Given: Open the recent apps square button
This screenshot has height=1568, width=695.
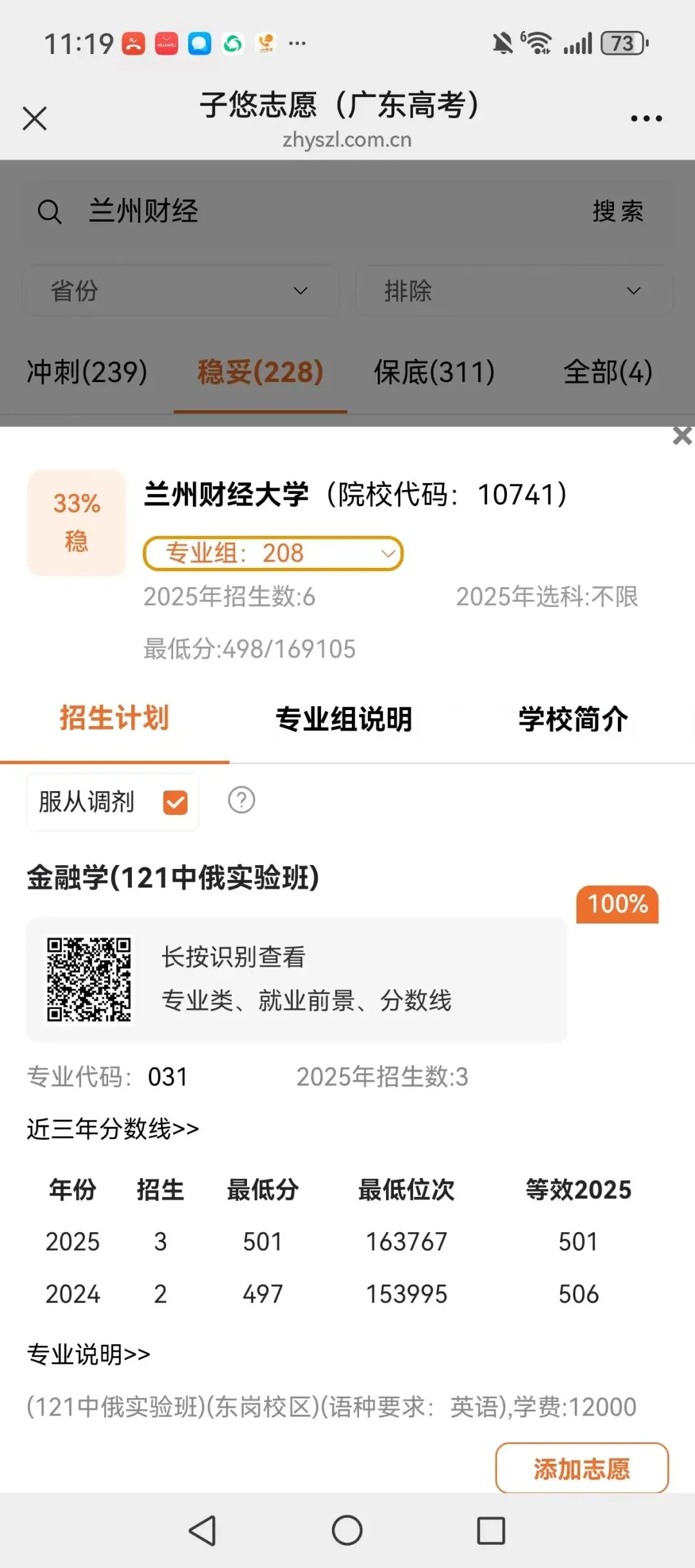Looking at the screenshot, I should pyautogui.click(x=491, y=1530).
